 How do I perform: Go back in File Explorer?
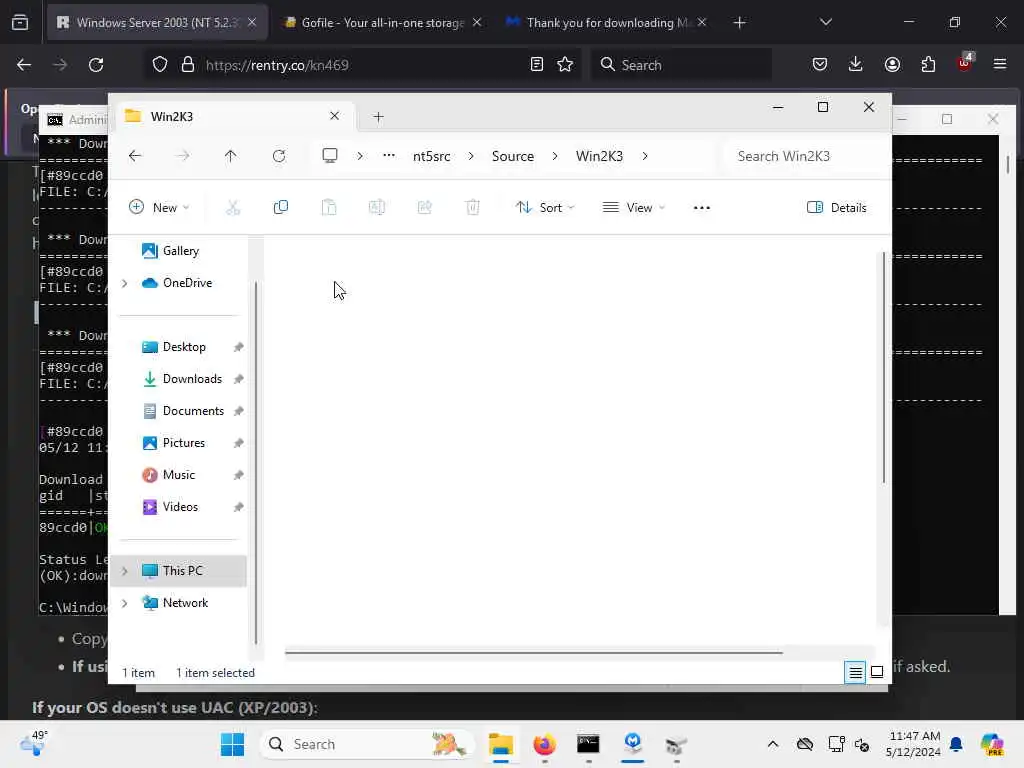tap(135, 156)
